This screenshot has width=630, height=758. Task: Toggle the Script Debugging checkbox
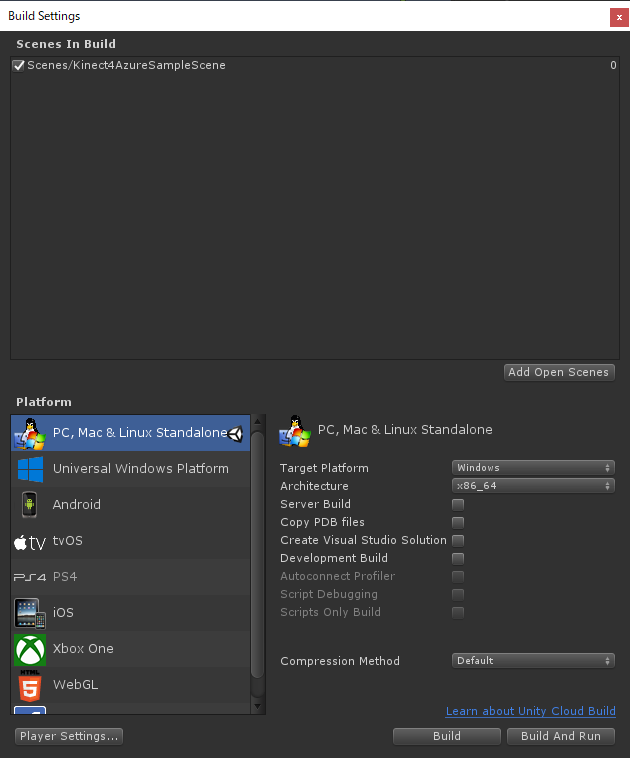coord(458,595)
